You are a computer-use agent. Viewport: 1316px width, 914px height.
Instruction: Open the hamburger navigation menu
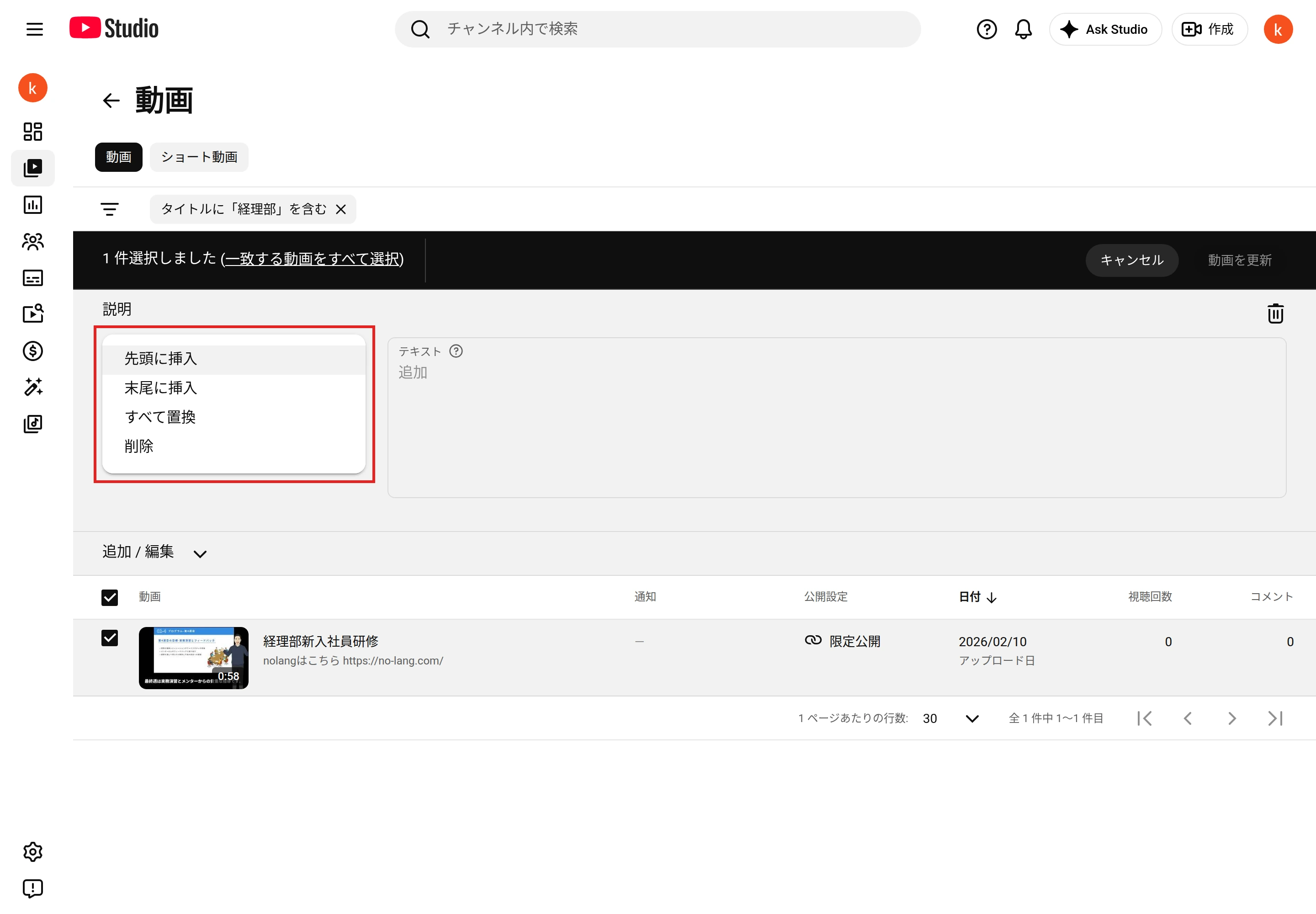(34, 29)
